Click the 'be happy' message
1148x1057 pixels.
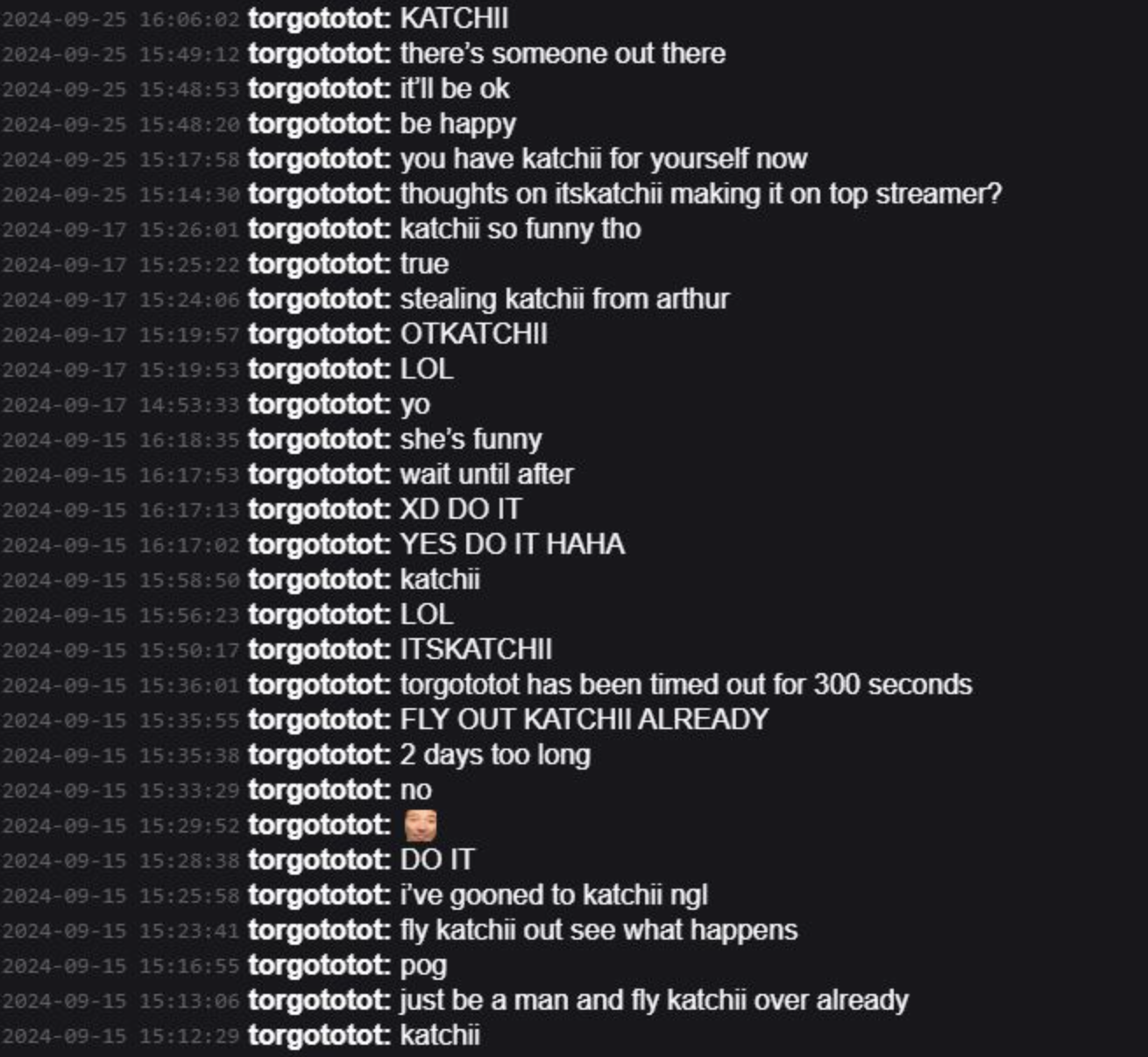pos(458,124)
